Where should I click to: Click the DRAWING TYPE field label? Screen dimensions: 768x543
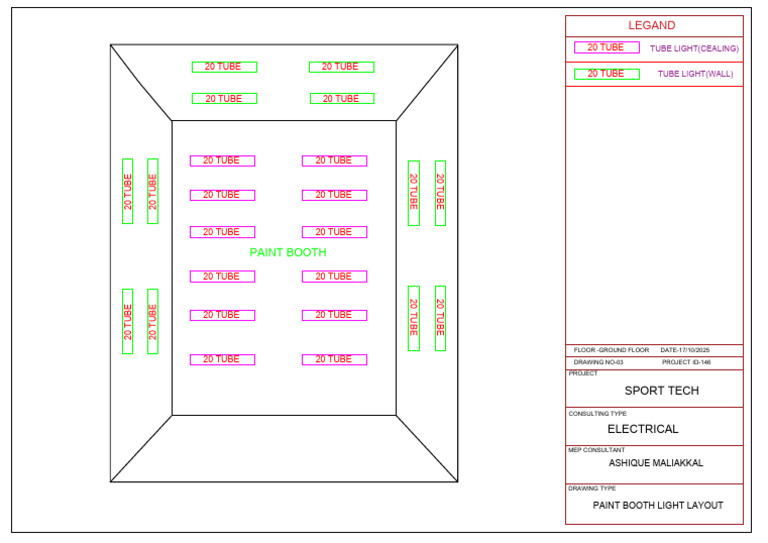tap(592, 489)
